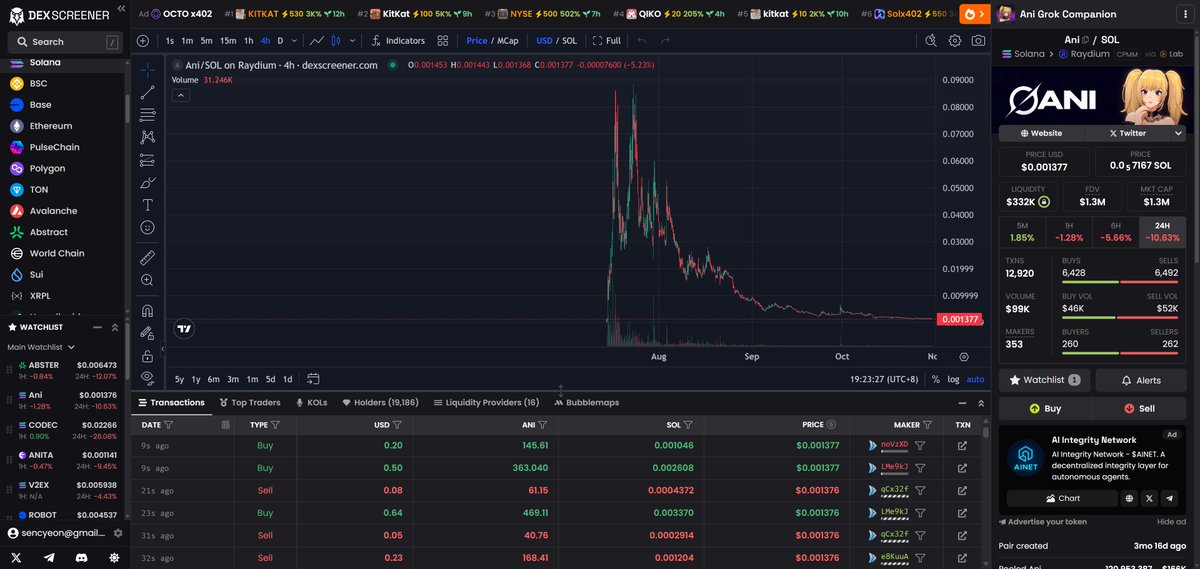Enable magnet mode for drawings
The height and width of the screenshot is (569, 1200).
148,311
